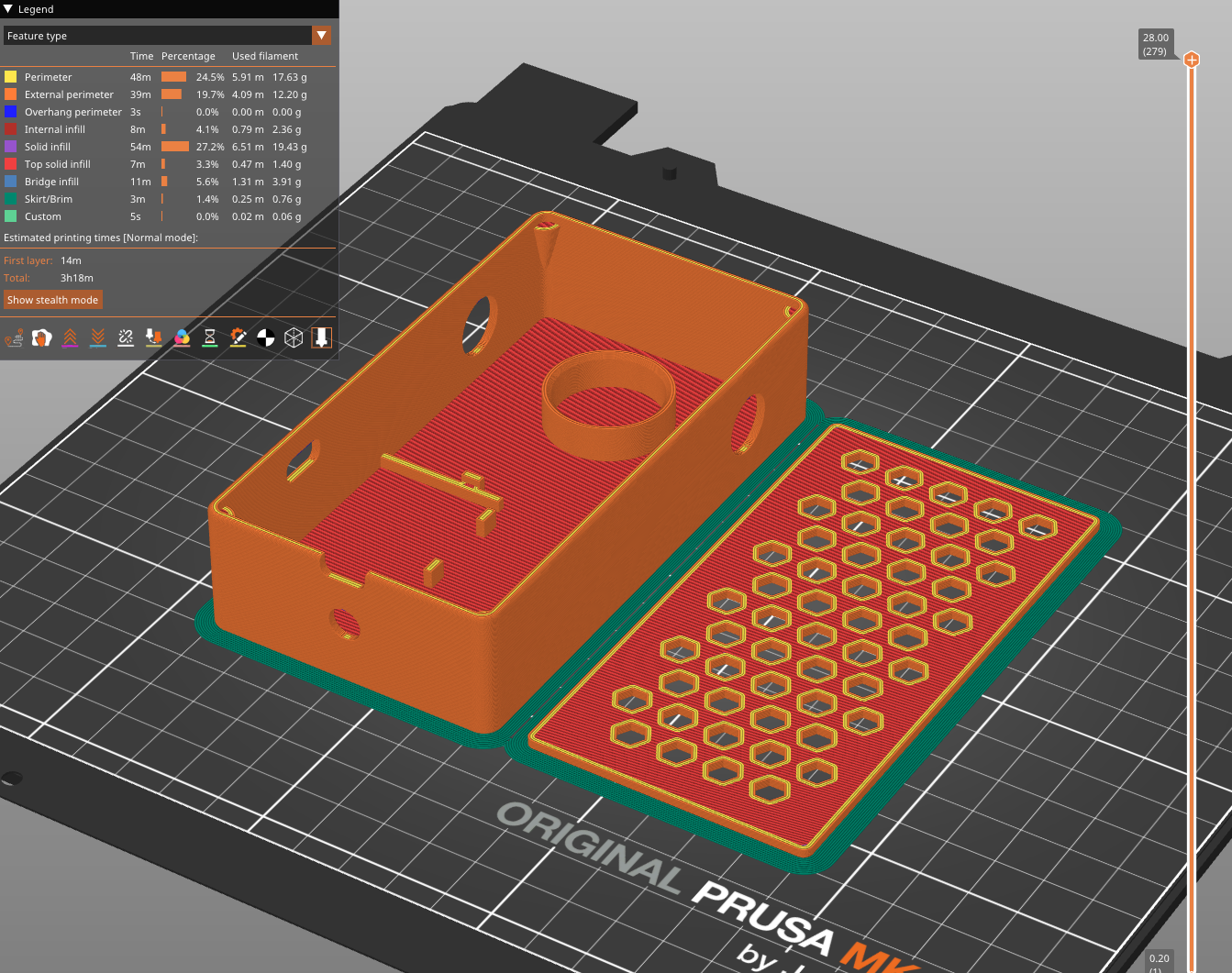Image resolution: width=1232 pixels, height=973 pixels.
Task: Click Show stealth mode
Action: 52,300
